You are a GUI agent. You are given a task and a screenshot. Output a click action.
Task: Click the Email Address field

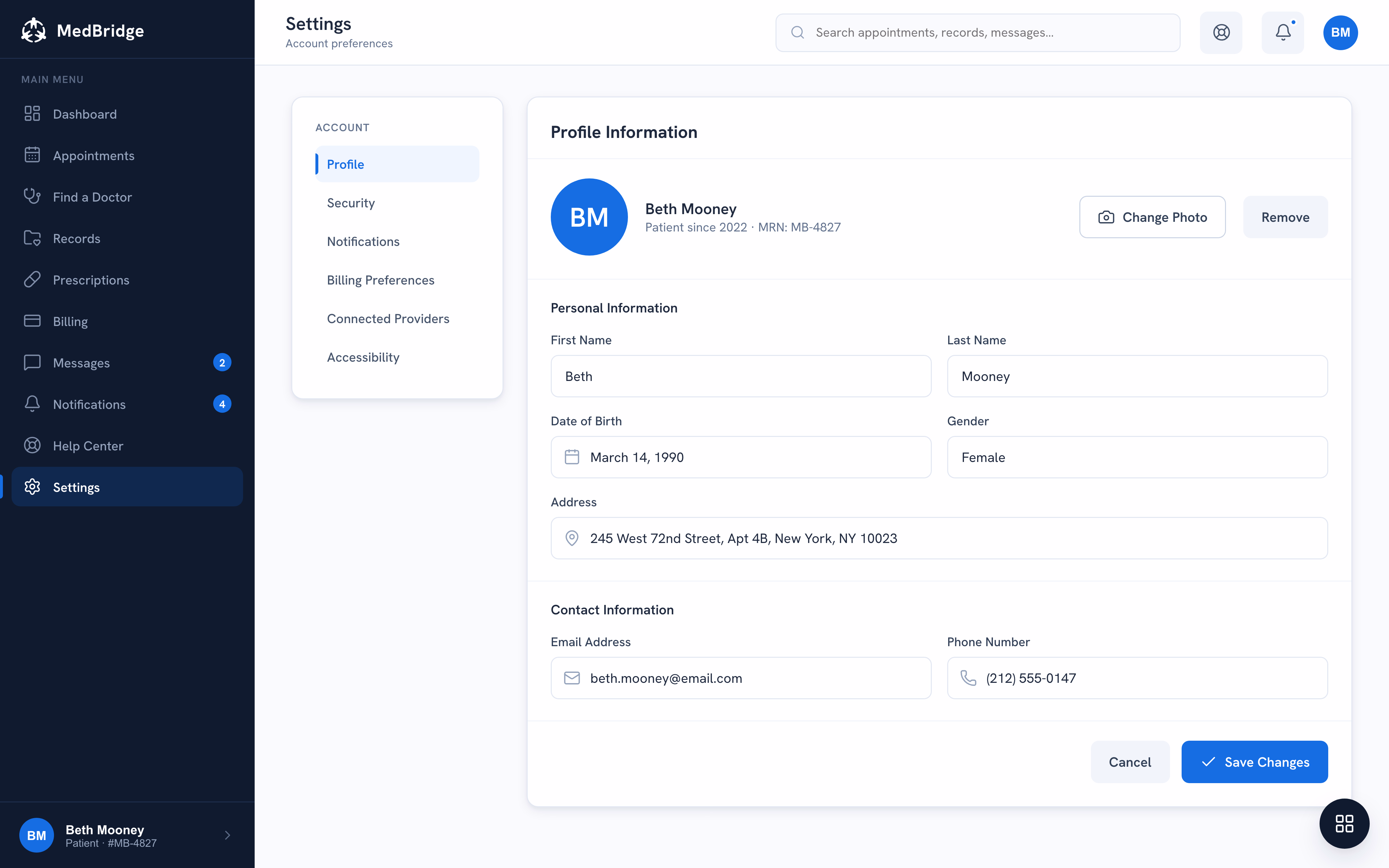pyautogui.click(x=740, y=678)
